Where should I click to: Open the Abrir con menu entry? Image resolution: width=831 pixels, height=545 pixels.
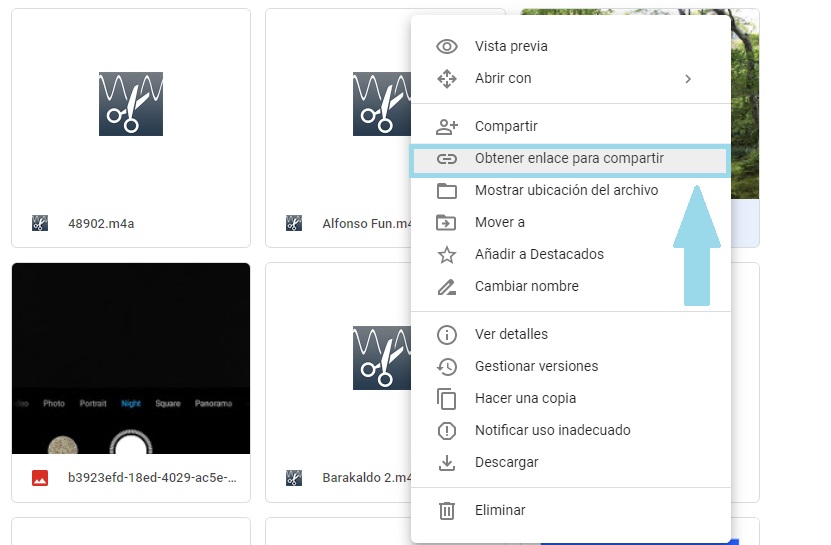point(571,78)
